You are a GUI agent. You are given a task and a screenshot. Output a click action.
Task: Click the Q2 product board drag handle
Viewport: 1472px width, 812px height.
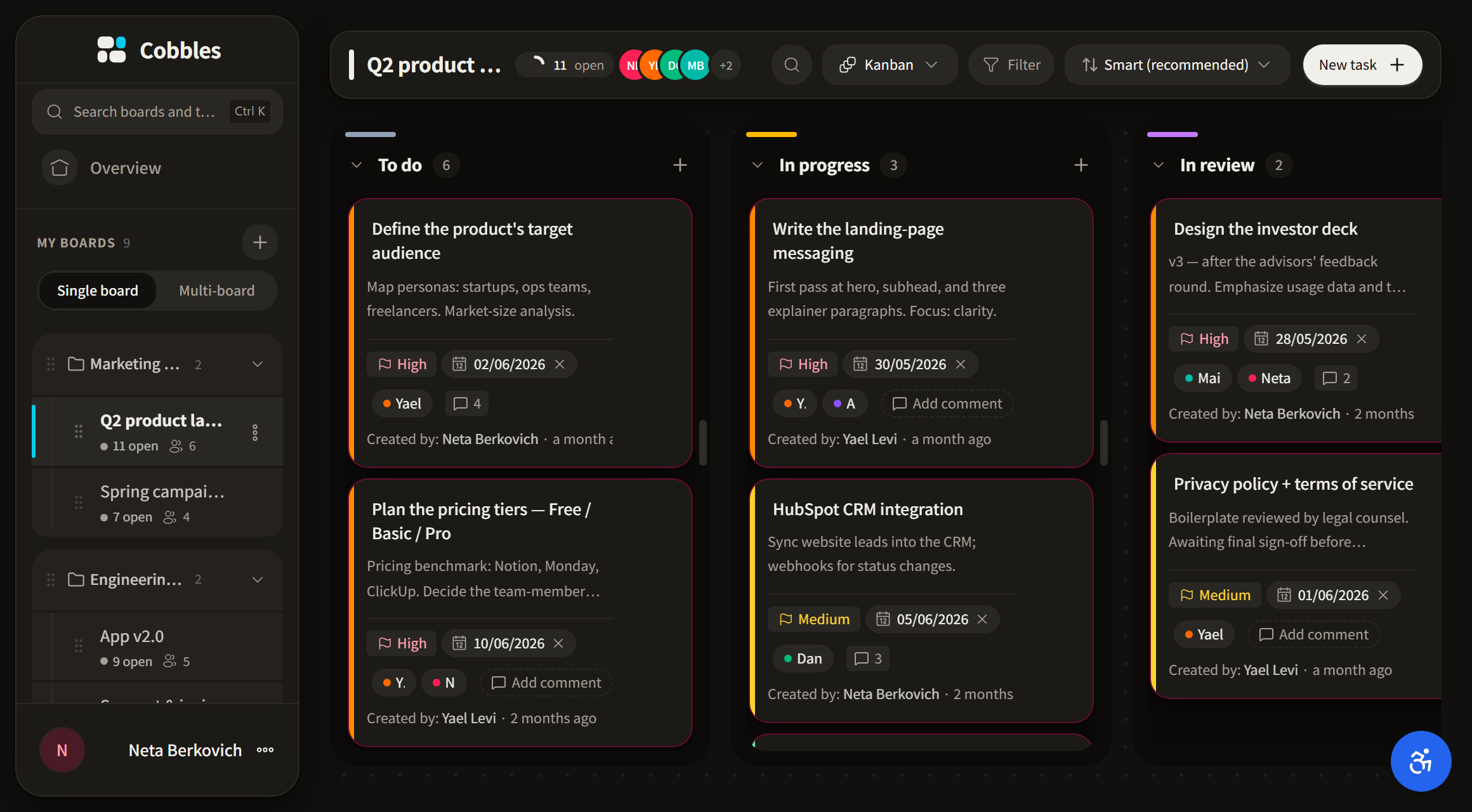[x=79, y=431]
